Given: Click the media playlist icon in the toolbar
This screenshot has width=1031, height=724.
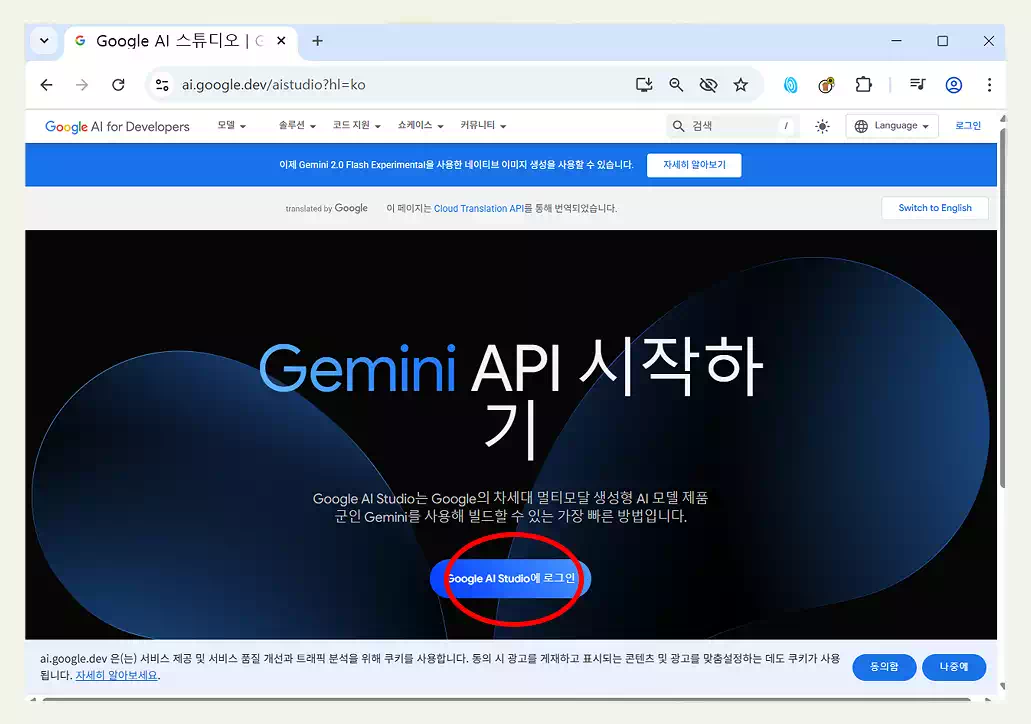Looking at the screenshot, I should point(917,85).
